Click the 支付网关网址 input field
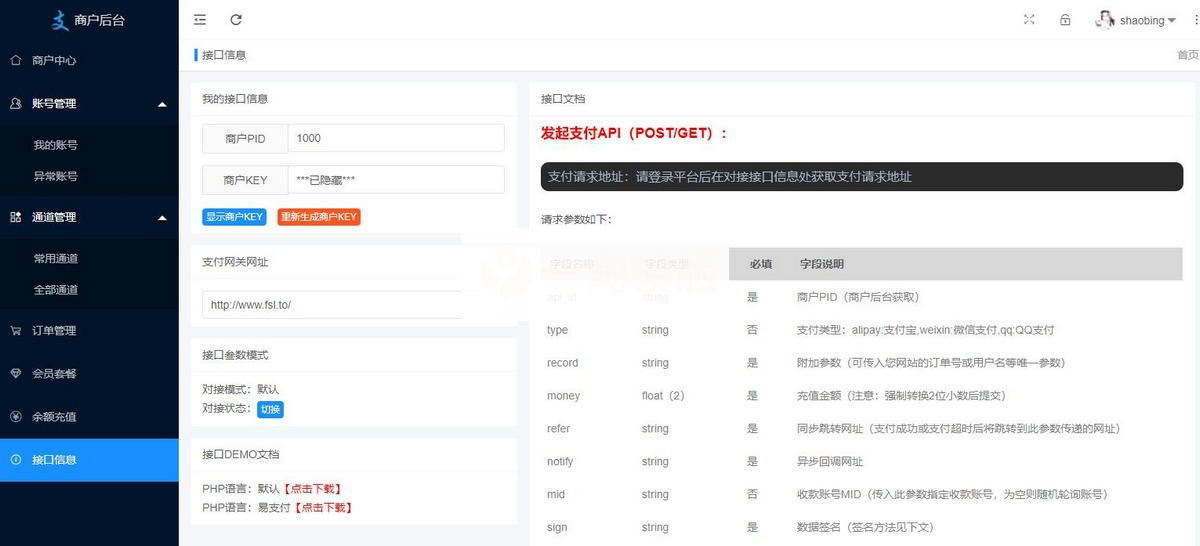This screenshot has width=1200, height=546. (330, 305)
